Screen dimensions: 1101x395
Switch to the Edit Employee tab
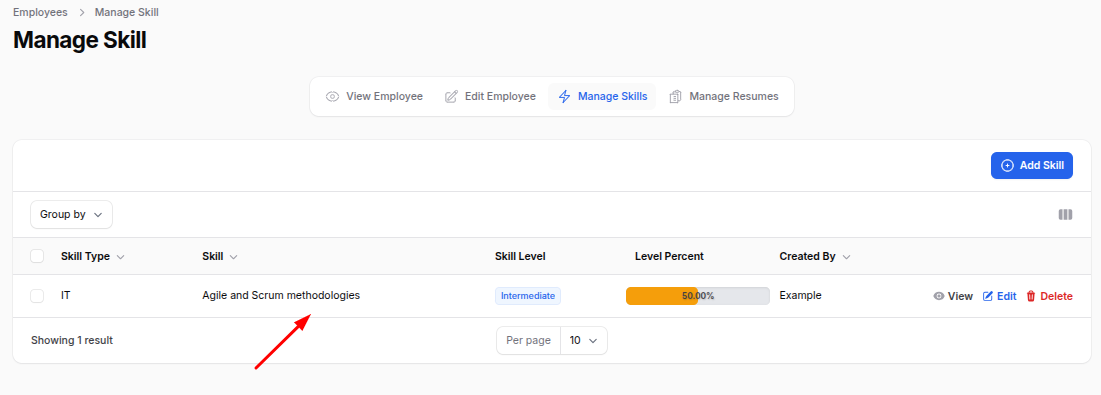(490, 96)
